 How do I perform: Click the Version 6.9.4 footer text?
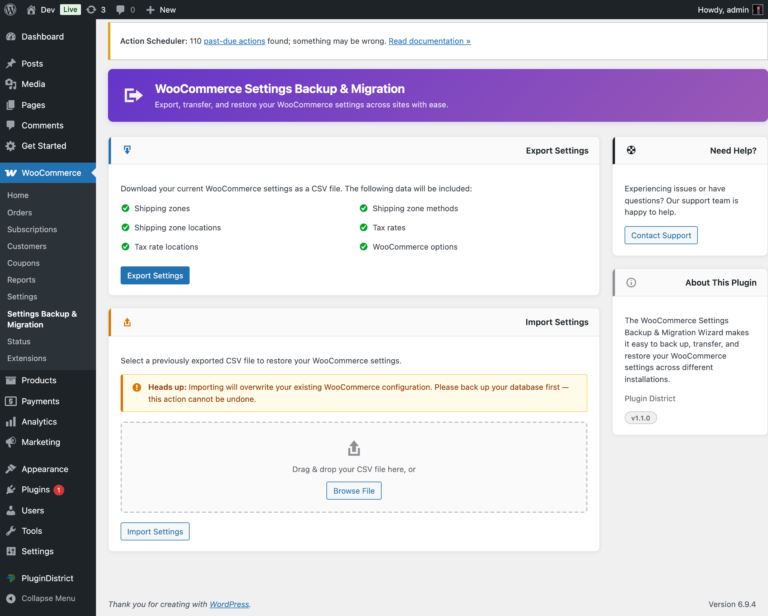732,604
